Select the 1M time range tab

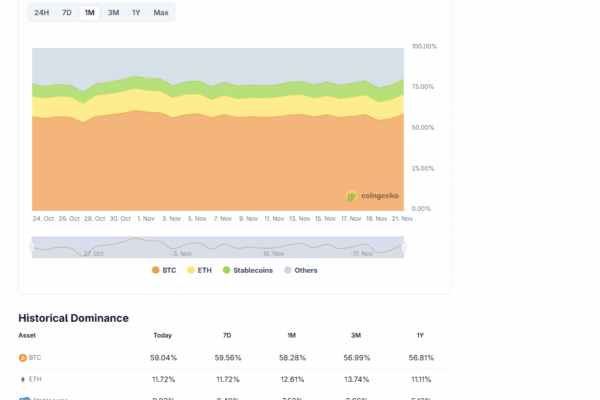(90, 13)
